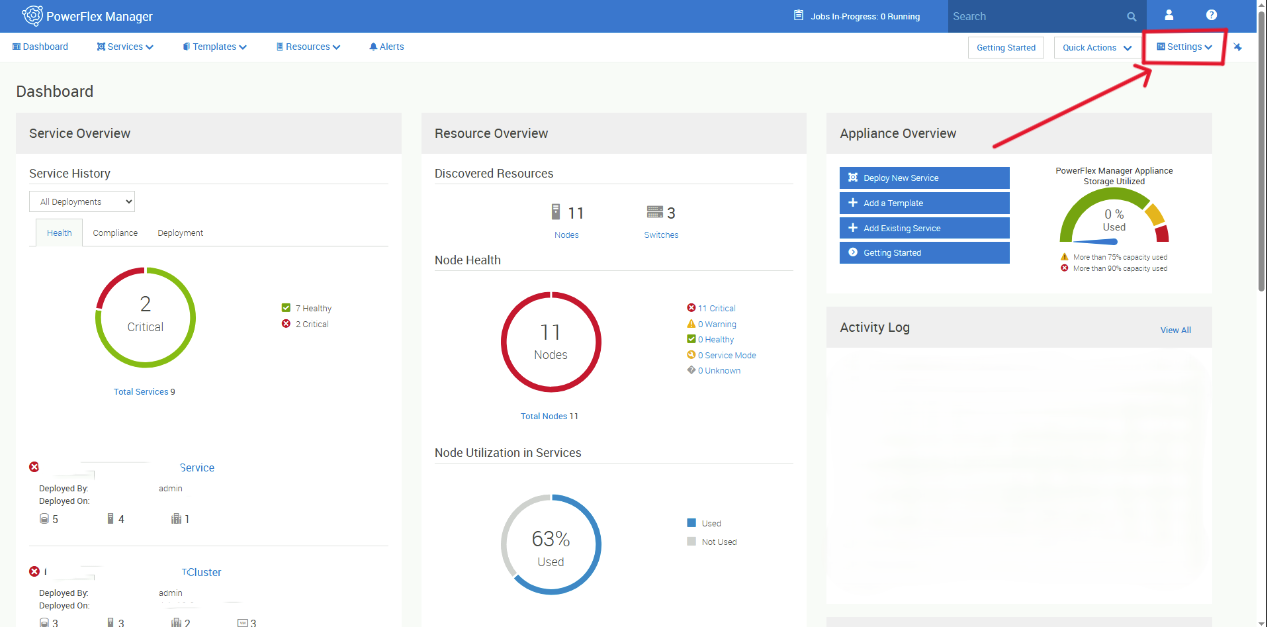This screenshot has width=1267, height=627.
Task: Click the pin icon beside Settings
Action: pyautogui.click(x=1238, y=47)
